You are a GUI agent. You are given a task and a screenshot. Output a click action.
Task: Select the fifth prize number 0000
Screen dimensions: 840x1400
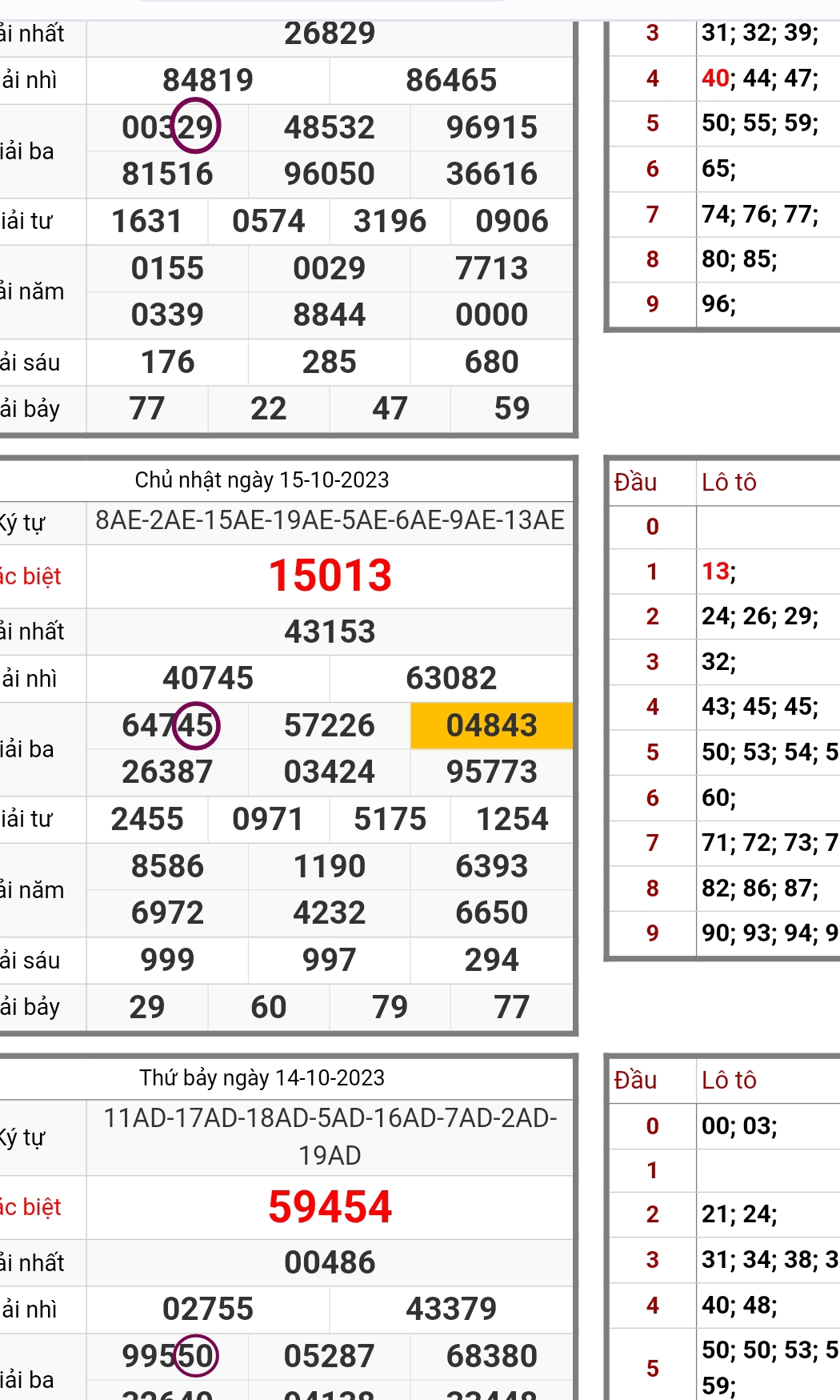click(x=491, y=315)
